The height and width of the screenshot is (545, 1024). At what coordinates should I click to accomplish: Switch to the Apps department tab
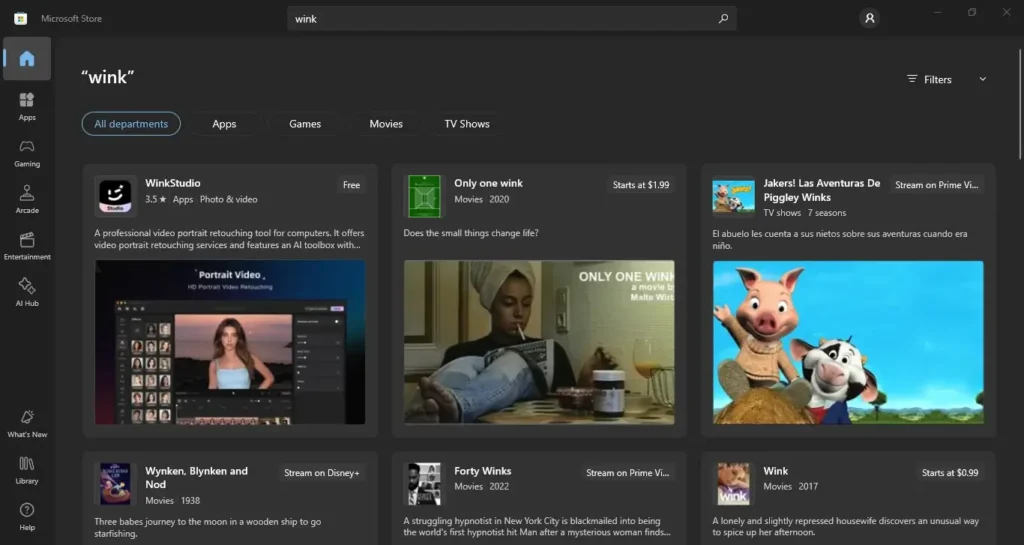[224, 123]
